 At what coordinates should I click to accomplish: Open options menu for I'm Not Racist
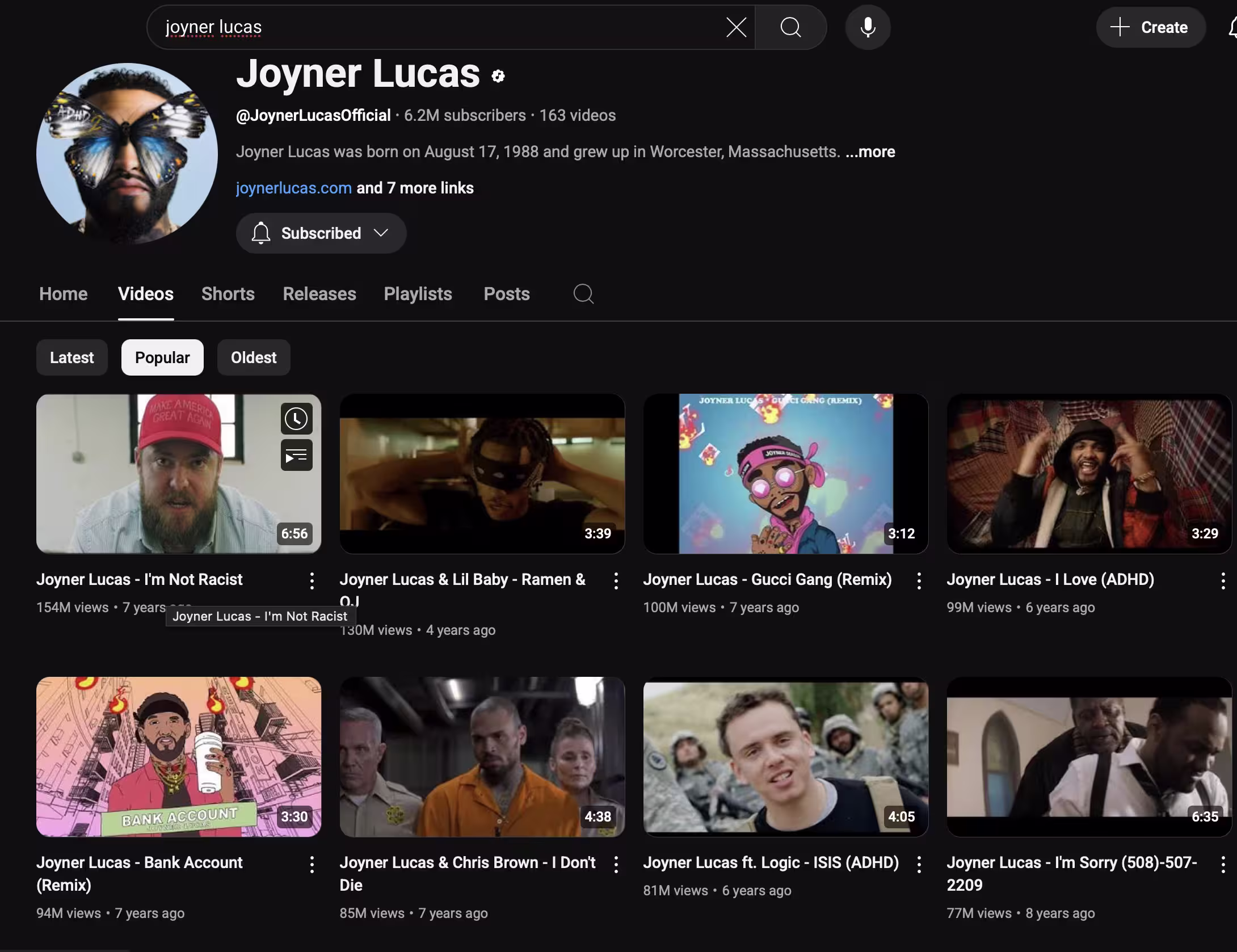312,580
